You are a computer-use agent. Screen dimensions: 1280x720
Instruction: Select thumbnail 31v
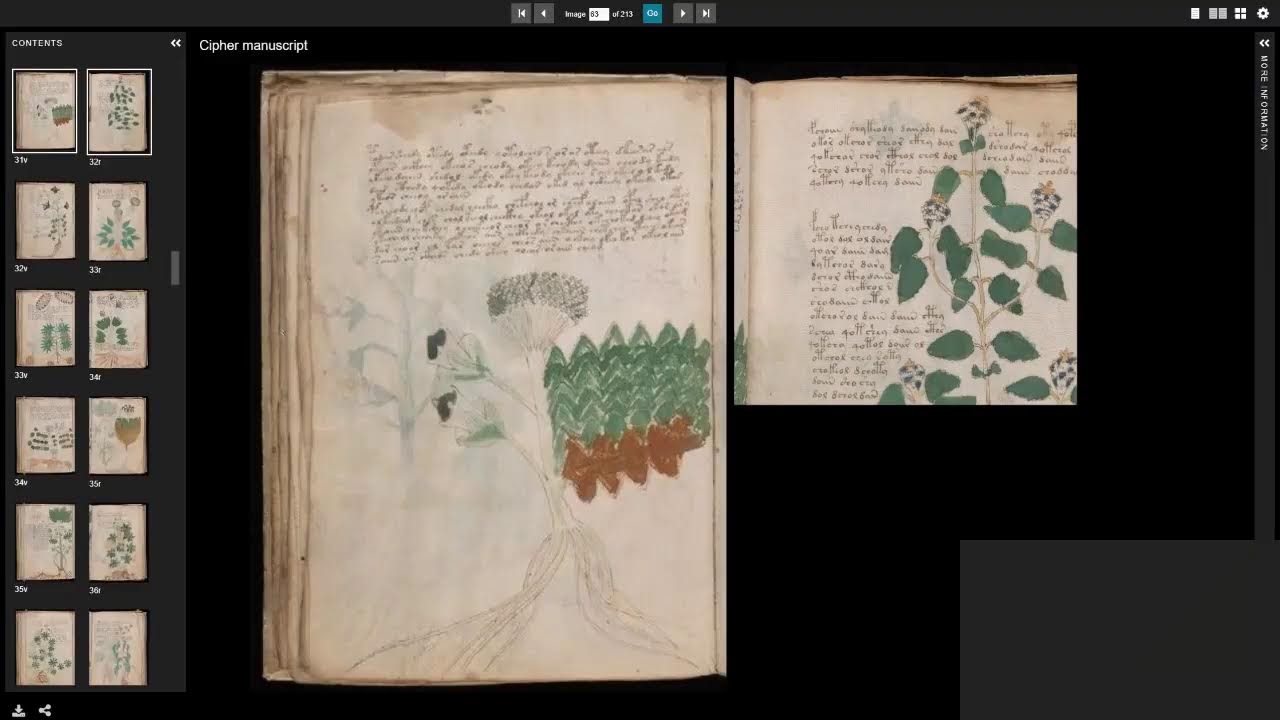click(44, 111)
